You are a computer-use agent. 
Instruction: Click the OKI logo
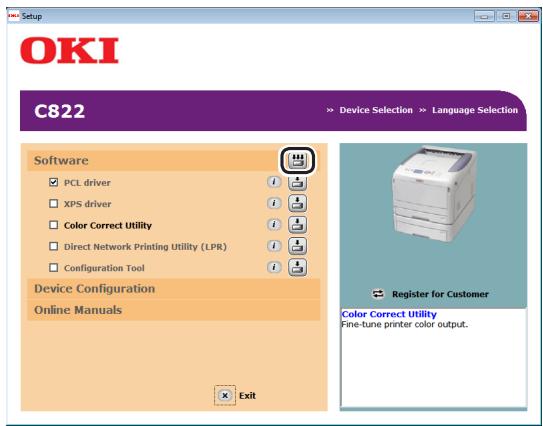point(70,51)
